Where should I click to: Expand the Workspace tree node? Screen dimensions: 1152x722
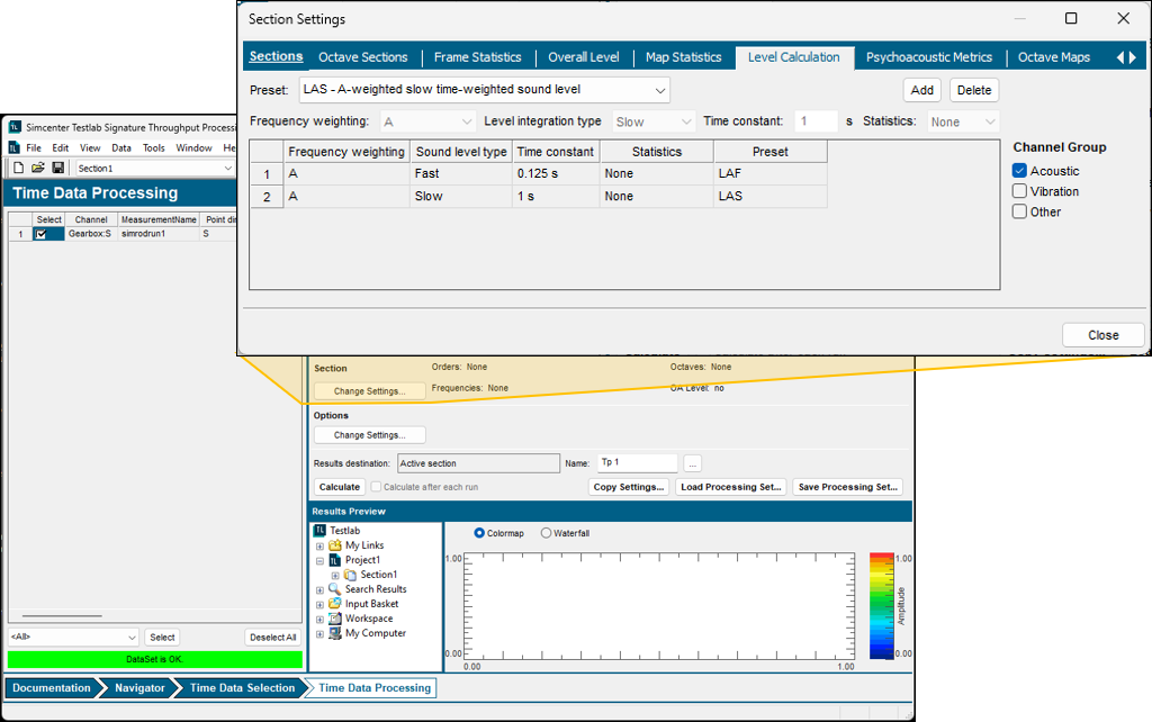320,619
